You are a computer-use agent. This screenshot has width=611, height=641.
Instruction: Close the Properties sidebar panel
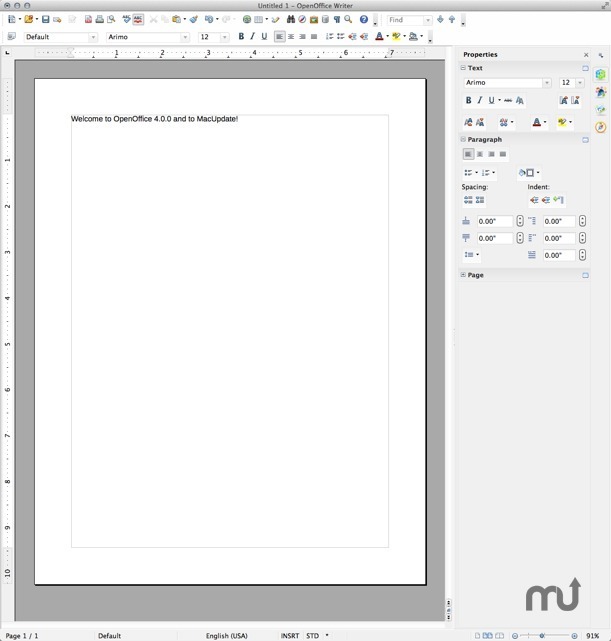[586, 55]
